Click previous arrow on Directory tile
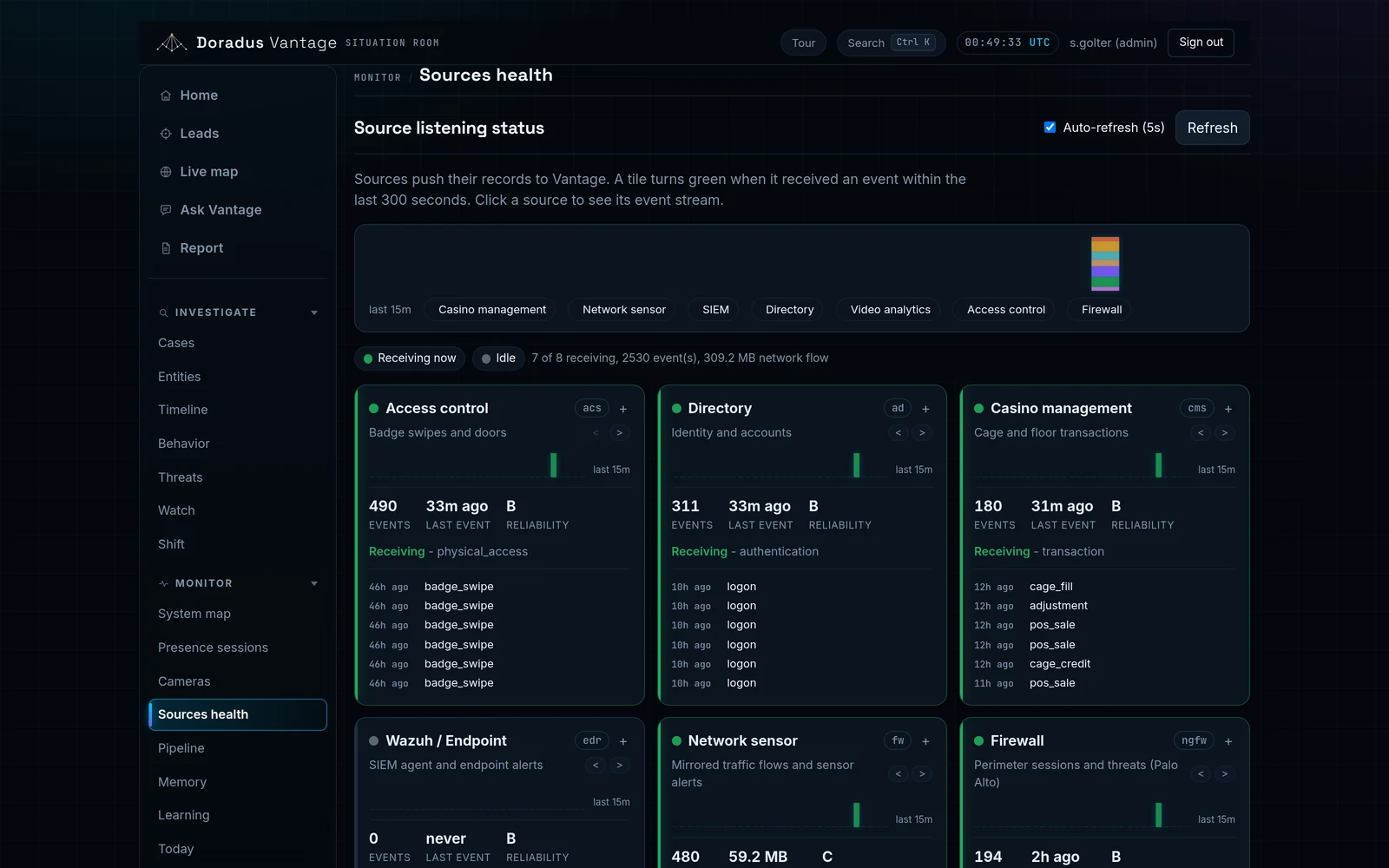 (899, 432)
